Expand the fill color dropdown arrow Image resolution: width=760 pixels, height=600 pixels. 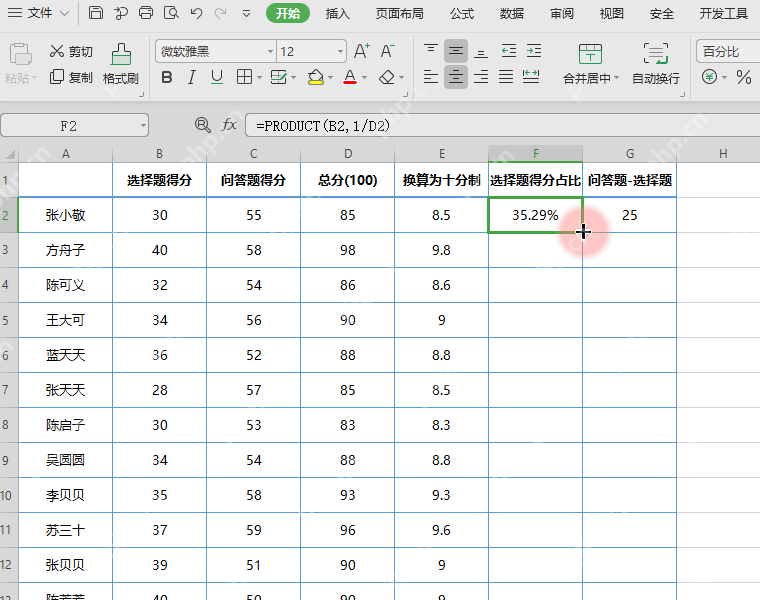pyautogui.click(x=331, y=78)
